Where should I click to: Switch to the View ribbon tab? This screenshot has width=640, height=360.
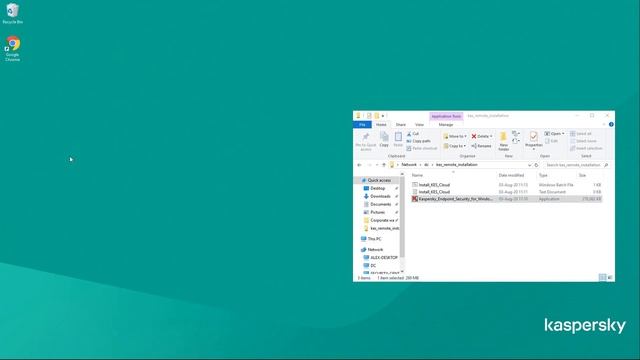tap(419, 124)
